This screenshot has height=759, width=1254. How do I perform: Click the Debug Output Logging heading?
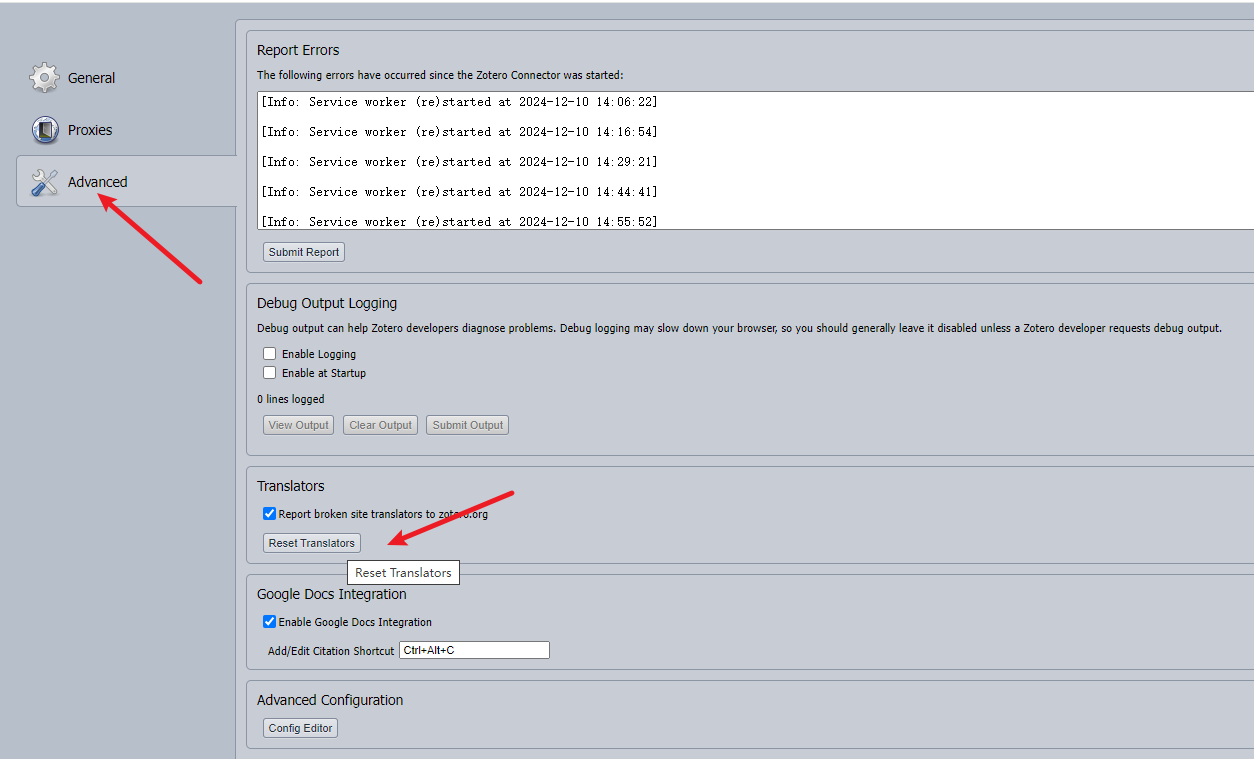(x=327, y=303)
